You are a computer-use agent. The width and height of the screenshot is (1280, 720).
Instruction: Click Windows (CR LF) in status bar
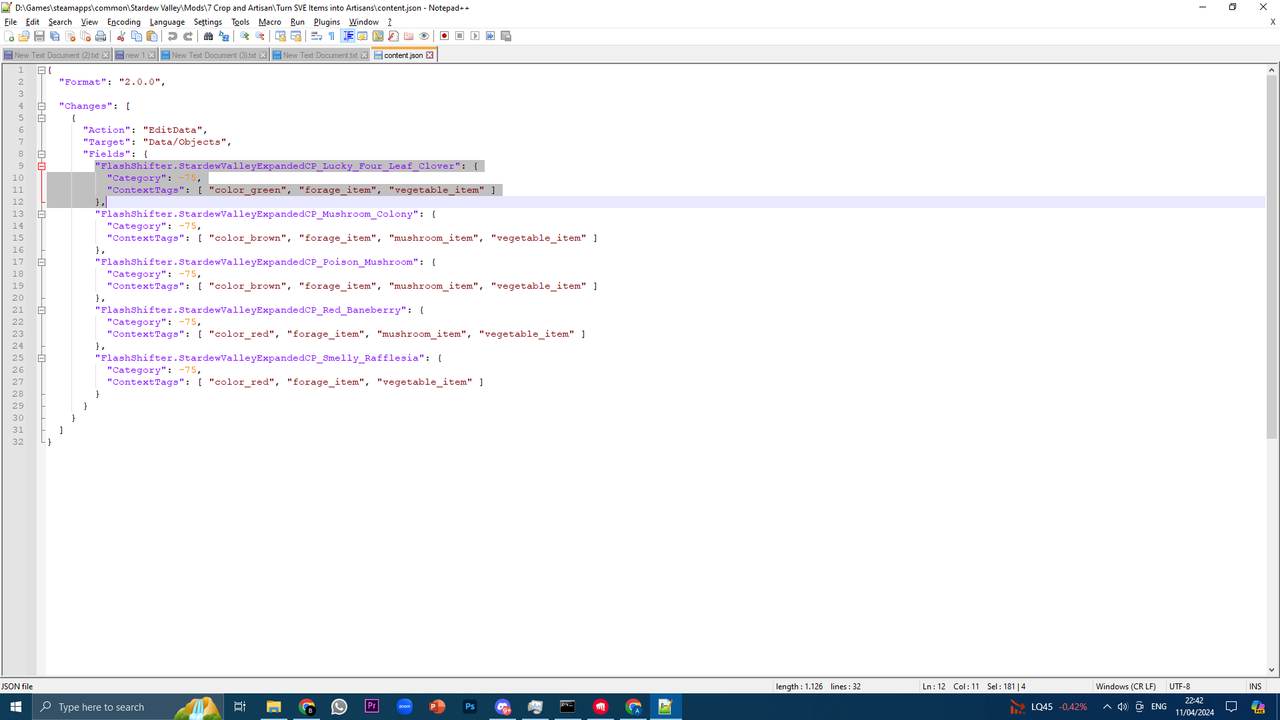1125,686
